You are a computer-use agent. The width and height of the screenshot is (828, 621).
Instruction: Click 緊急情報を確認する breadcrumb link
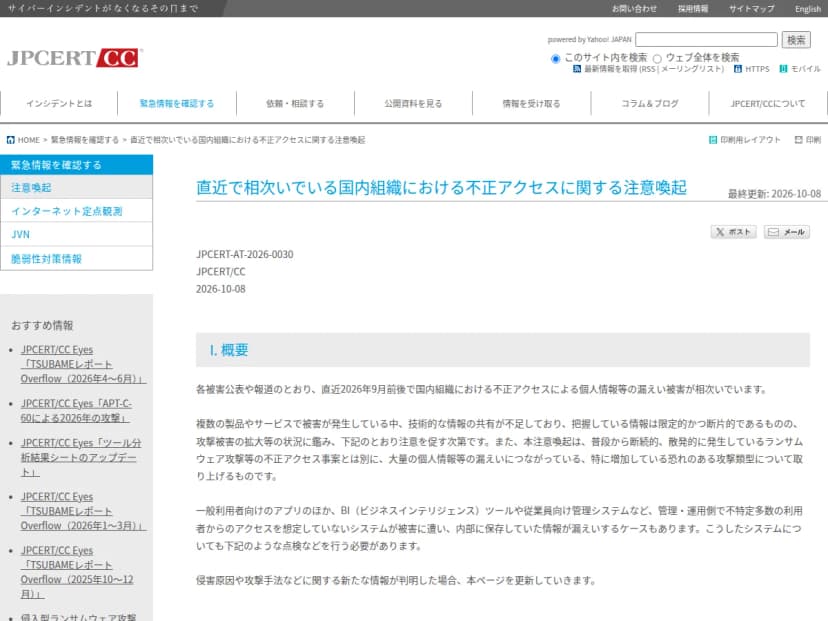[84, 140]
